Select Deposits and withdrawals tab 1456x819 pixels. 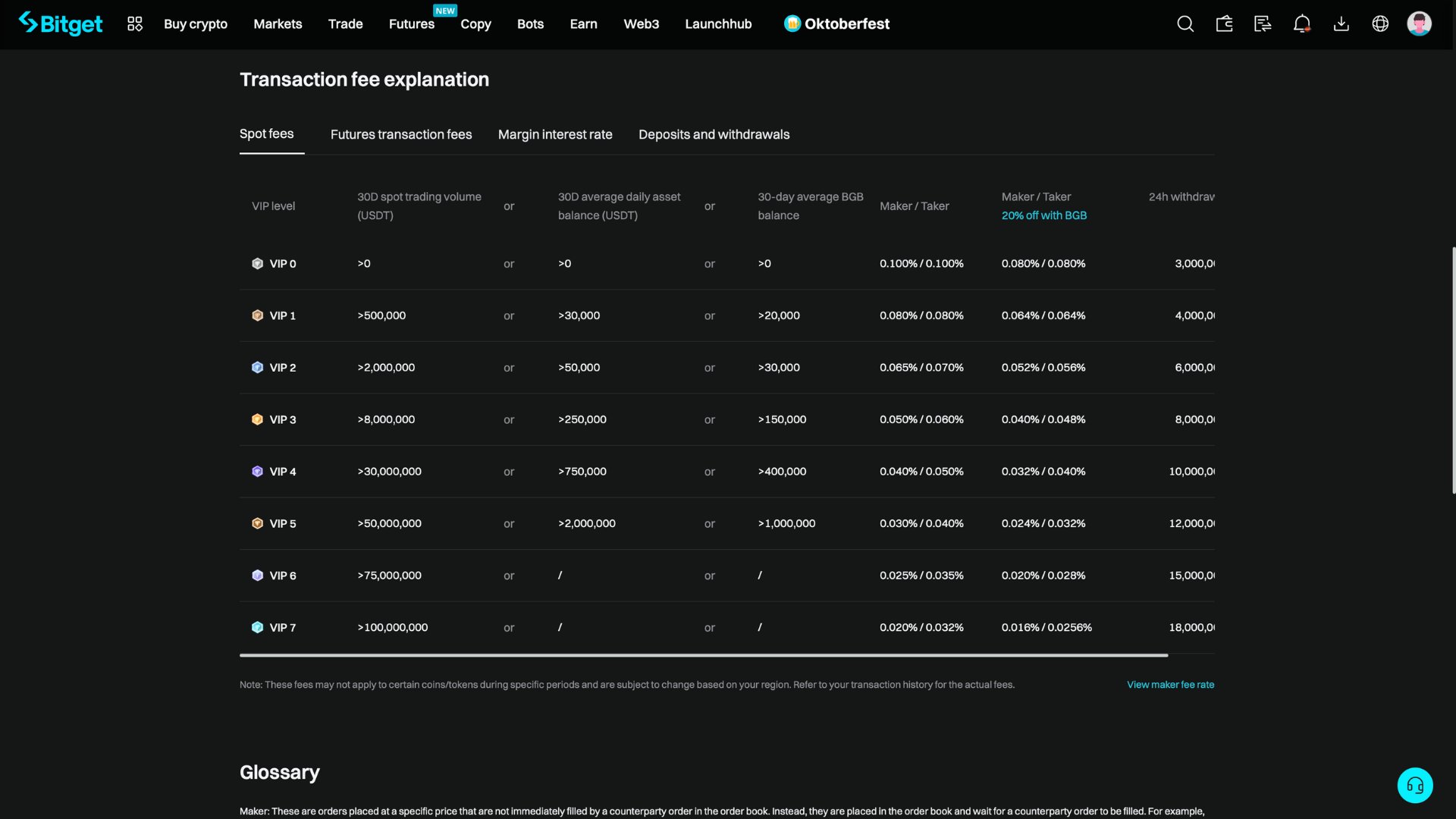(x=714, y=134)
